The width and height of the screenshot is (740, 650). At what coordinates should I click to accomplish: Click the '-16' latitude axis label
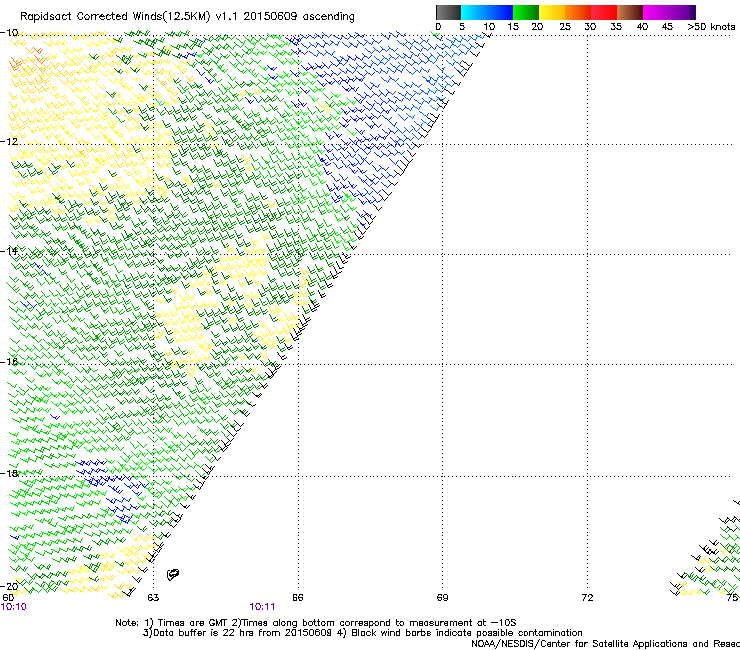click(x=9, y=362)
